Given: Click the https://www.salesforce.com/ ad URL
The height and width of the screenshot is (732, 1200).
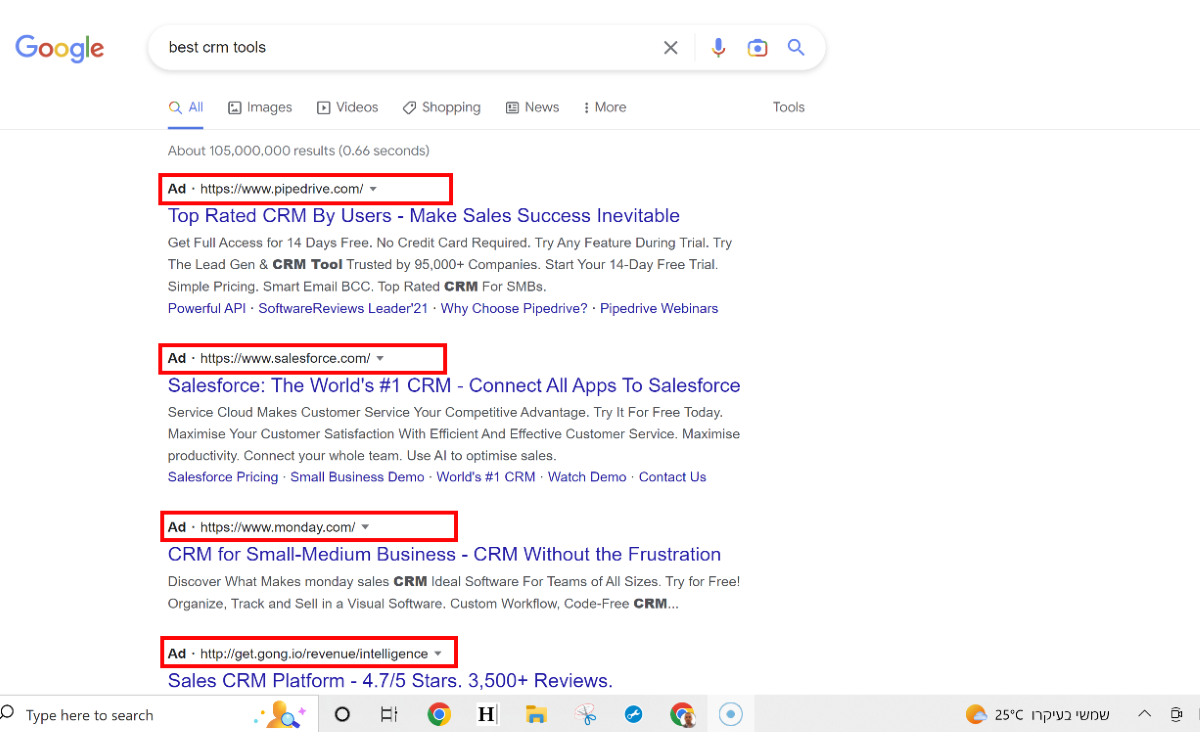Looking at the screenshot, I should [x=285, y=358].
